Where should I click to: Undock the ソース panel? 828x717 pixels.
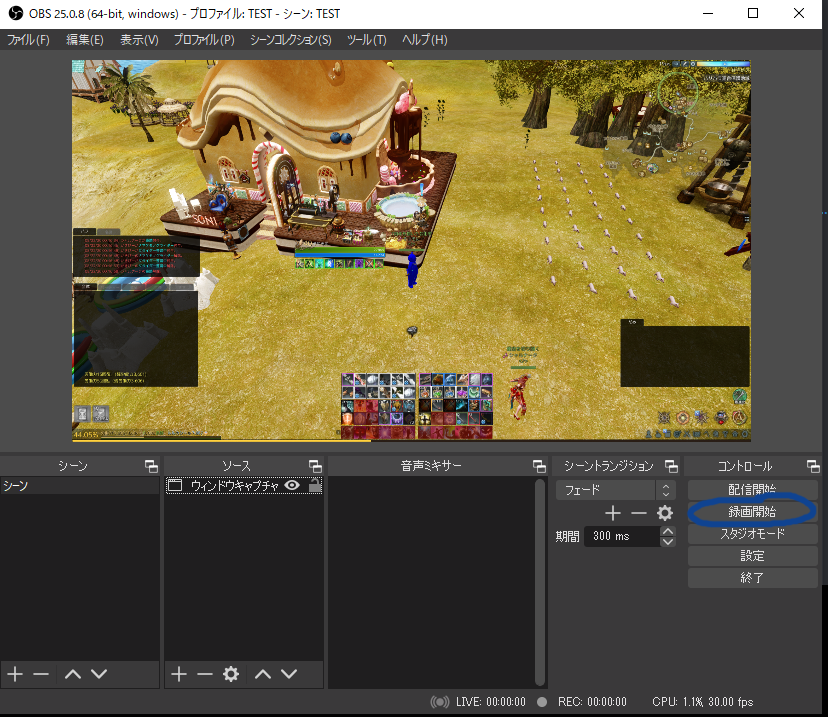point(315,466)
